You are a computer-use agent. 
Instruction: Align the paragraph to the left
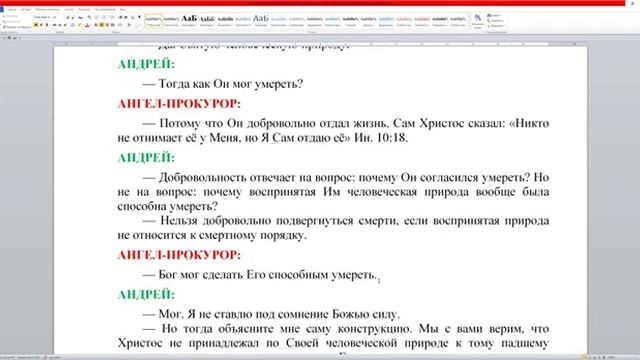pyautogui.click(x=96, y=25)
